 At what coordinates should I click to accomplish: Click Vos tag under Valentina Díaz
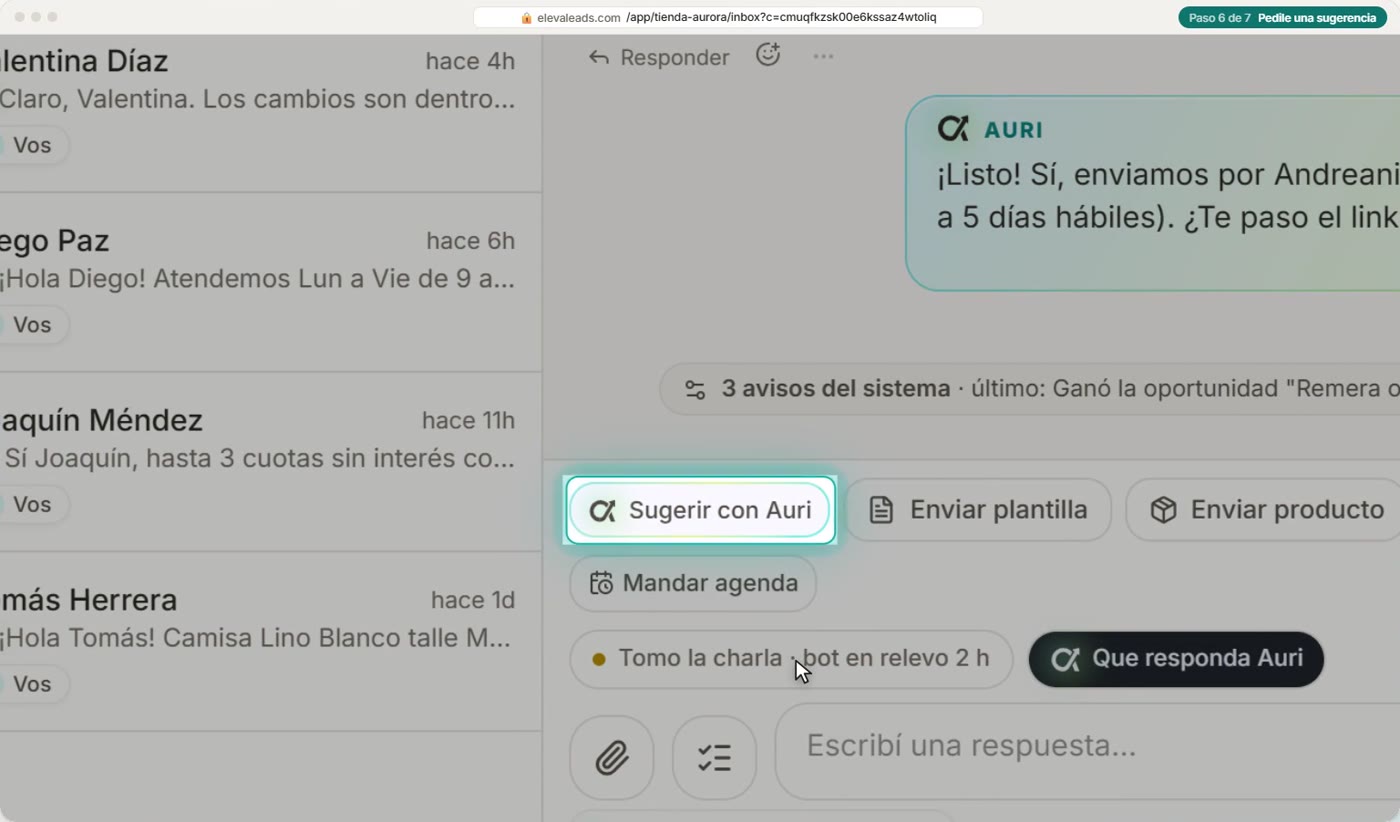point(32,145)
